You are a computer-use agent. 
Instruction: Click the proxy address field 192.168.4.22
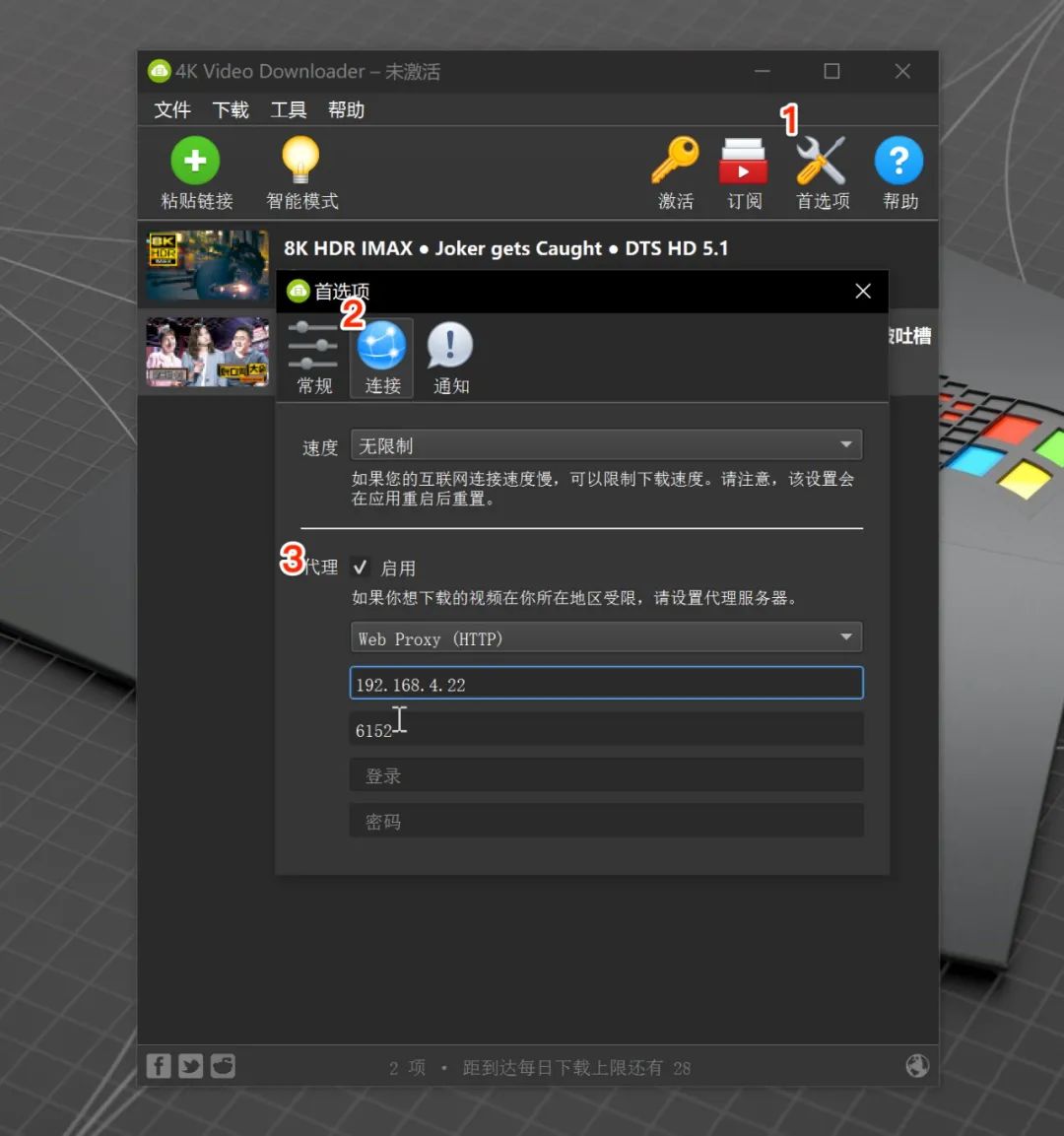(606, 683)
